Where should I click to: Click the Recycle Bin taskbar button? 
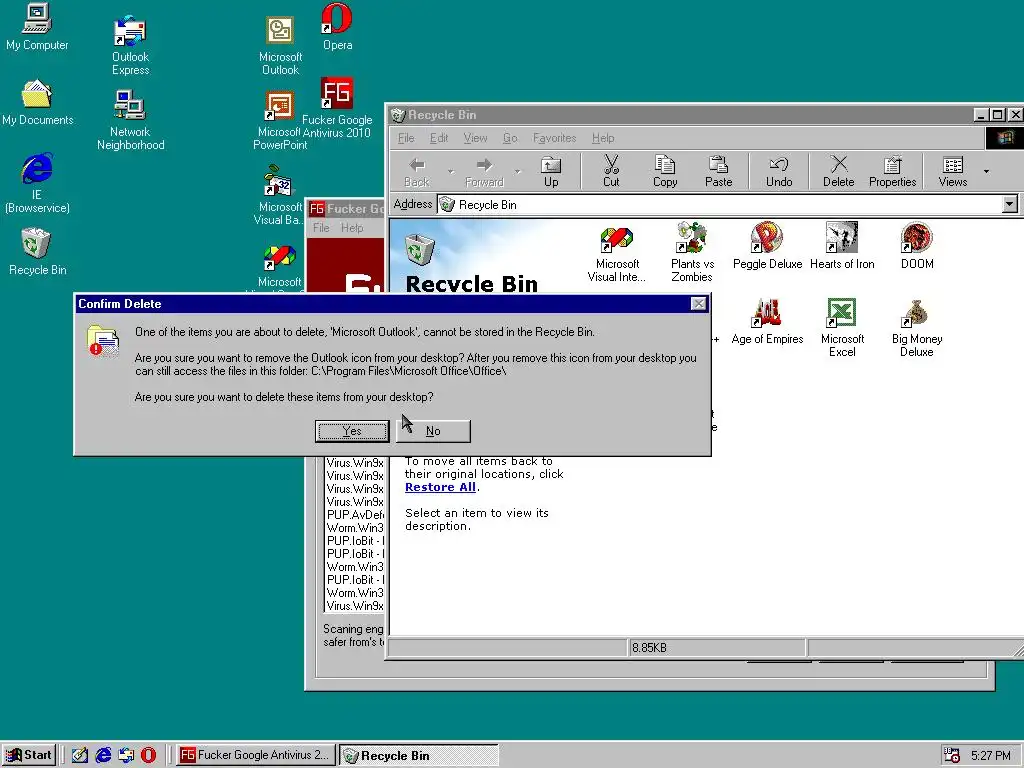tap(418, 755)
